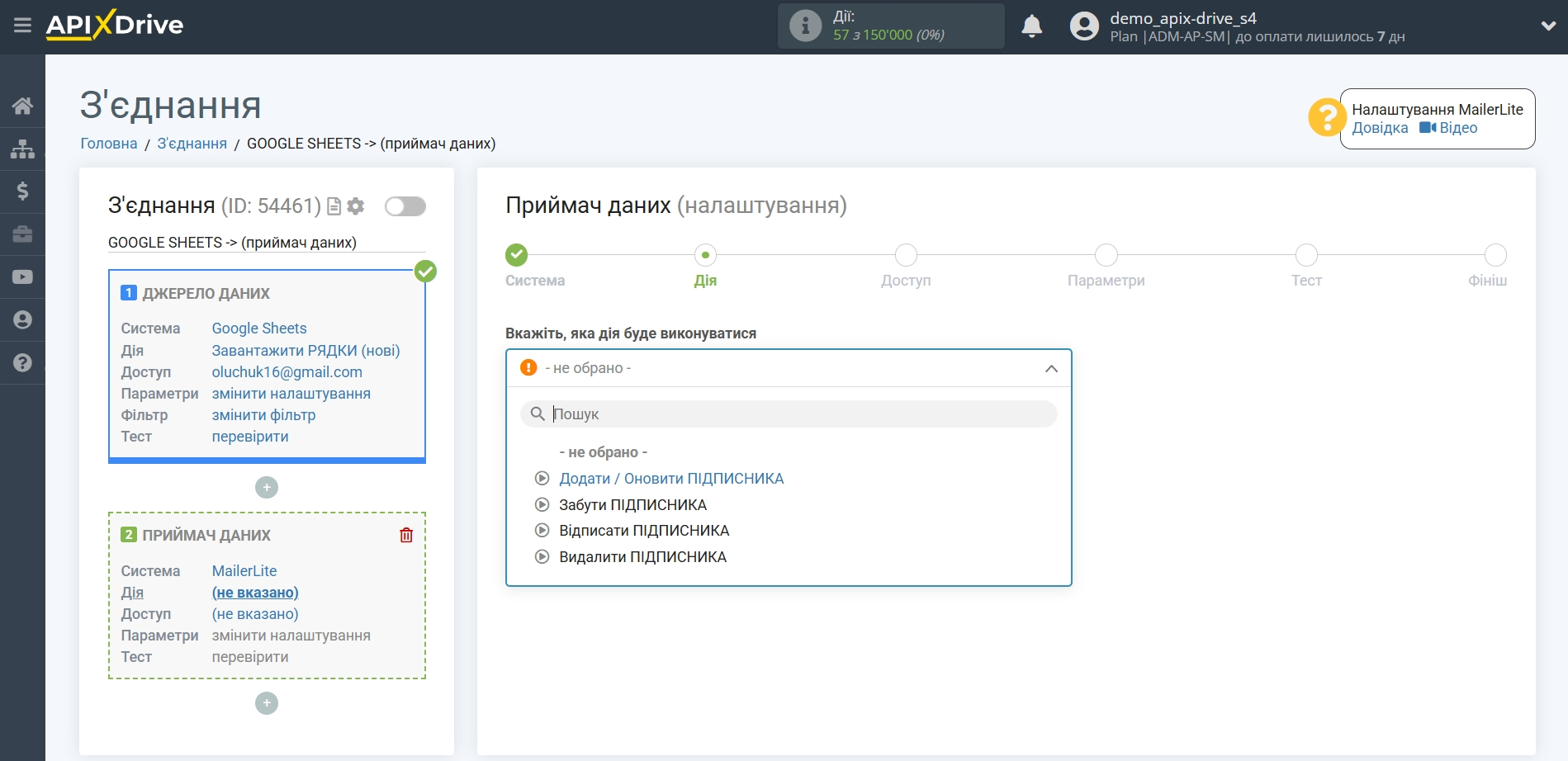Select Додати / Оновити ПІДПИСНИКА
The height and width of the screenshot is (761, 1568).
671,479
